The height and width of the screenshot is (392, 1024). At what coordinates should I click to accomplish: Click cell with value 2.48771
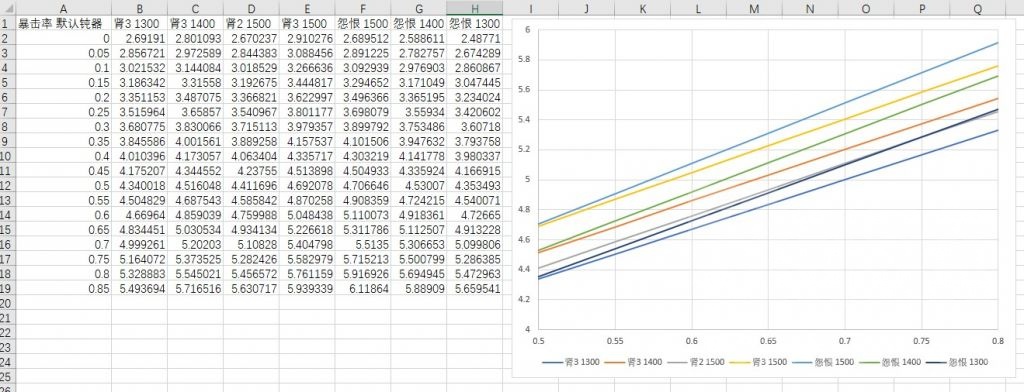(475, 39)
